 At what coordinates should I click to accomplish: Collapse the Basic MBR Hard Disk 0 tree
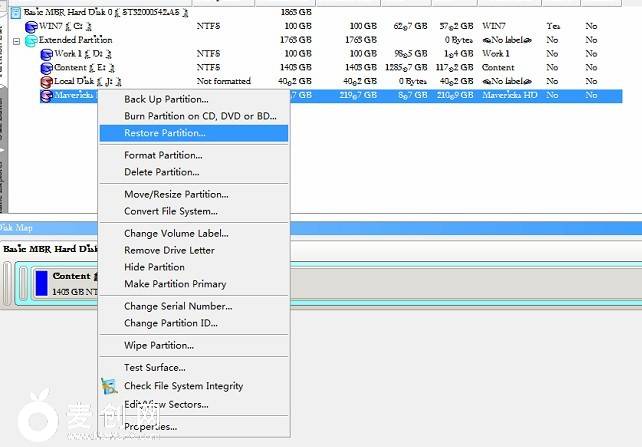[3, 11]
